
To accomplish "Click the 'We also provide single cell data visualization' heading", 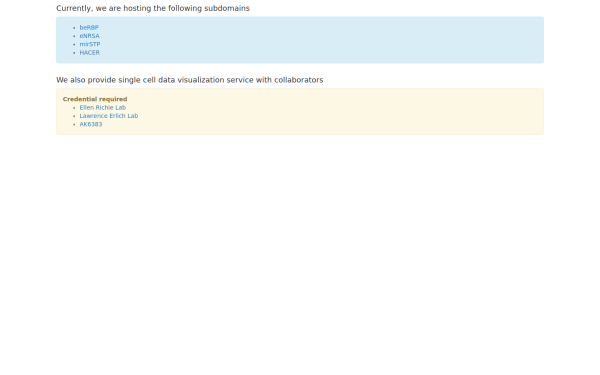I will click(189, 80).
